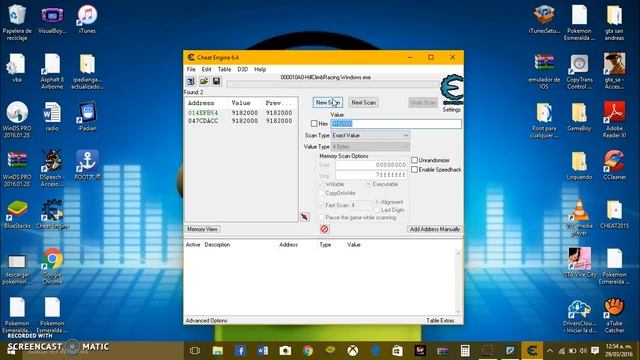Open the CCleaner desktop icon
The image size is (640, 360).
pos(614,165)
